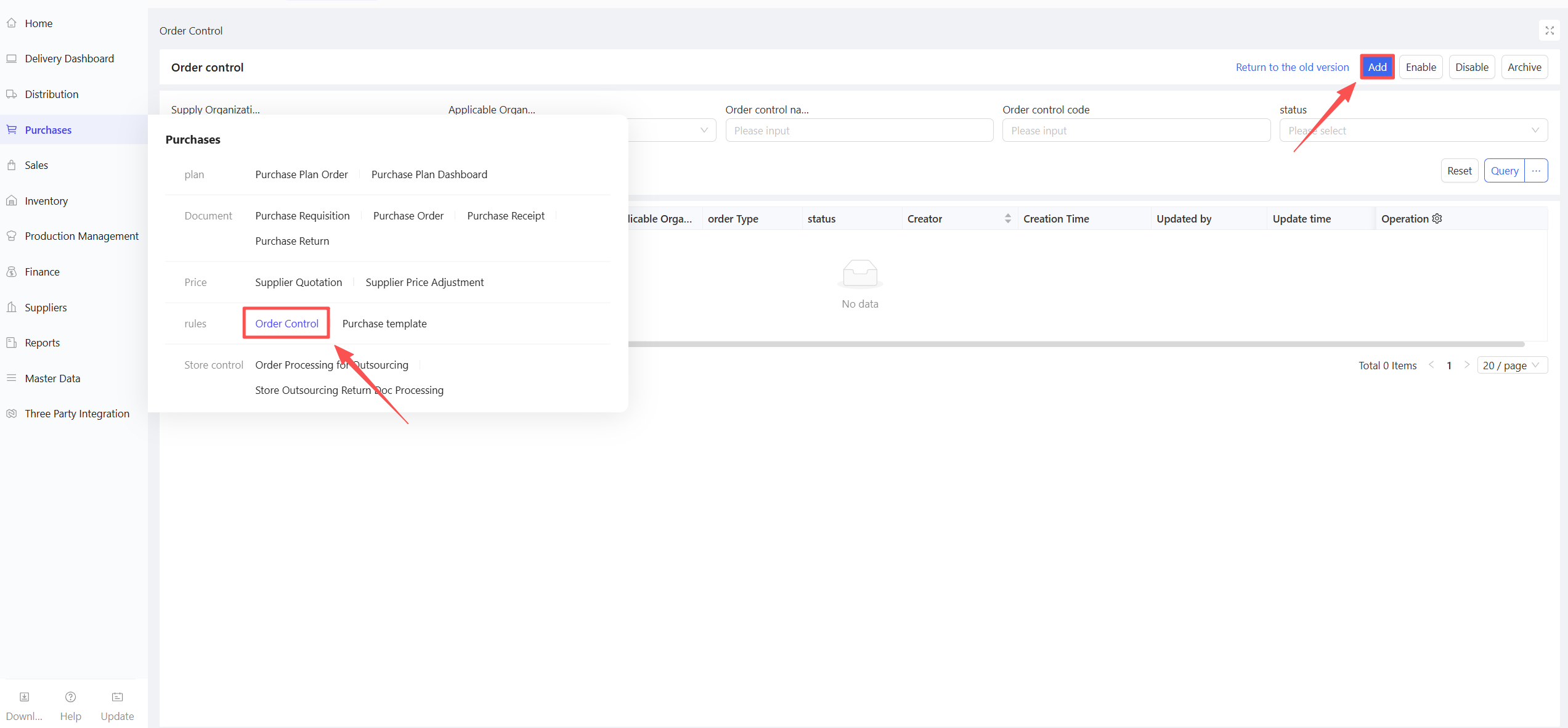Image resolution: width=1568 pixels, height=728 pixels.
Task: Open Supplier Quotation menu entry
Action: click(298, 282)
